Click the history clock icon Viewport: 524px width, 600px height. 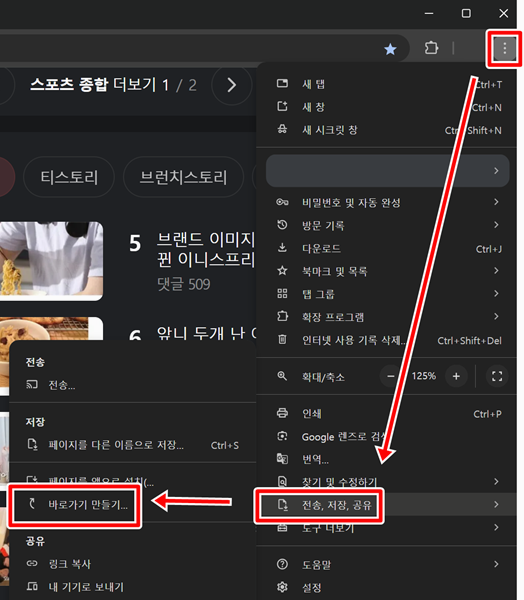coord(282,225)
